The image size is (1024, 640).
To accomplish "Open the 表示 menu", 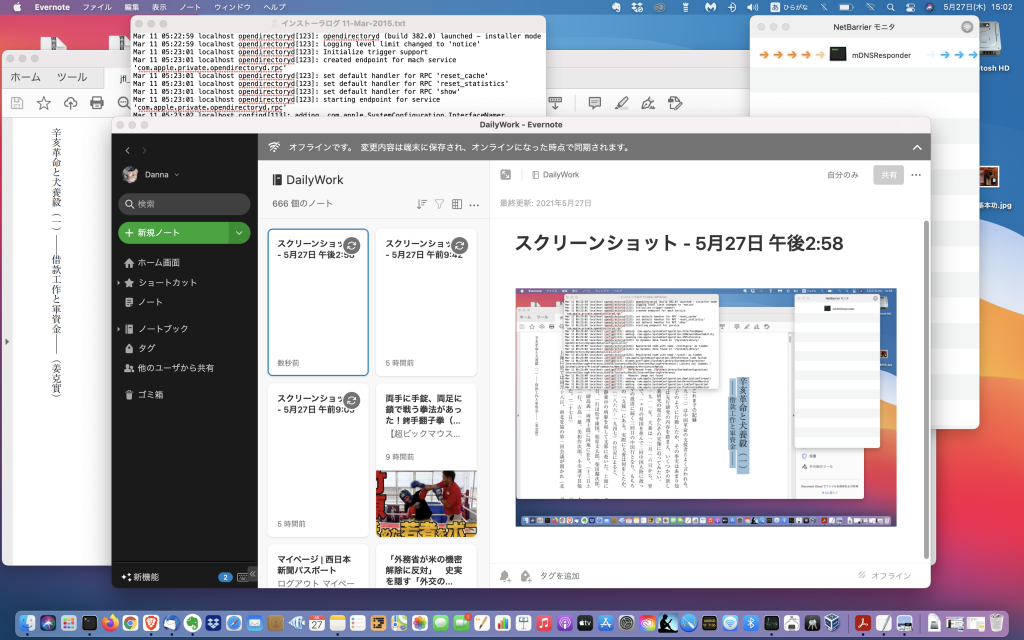I will pos(159,7).
